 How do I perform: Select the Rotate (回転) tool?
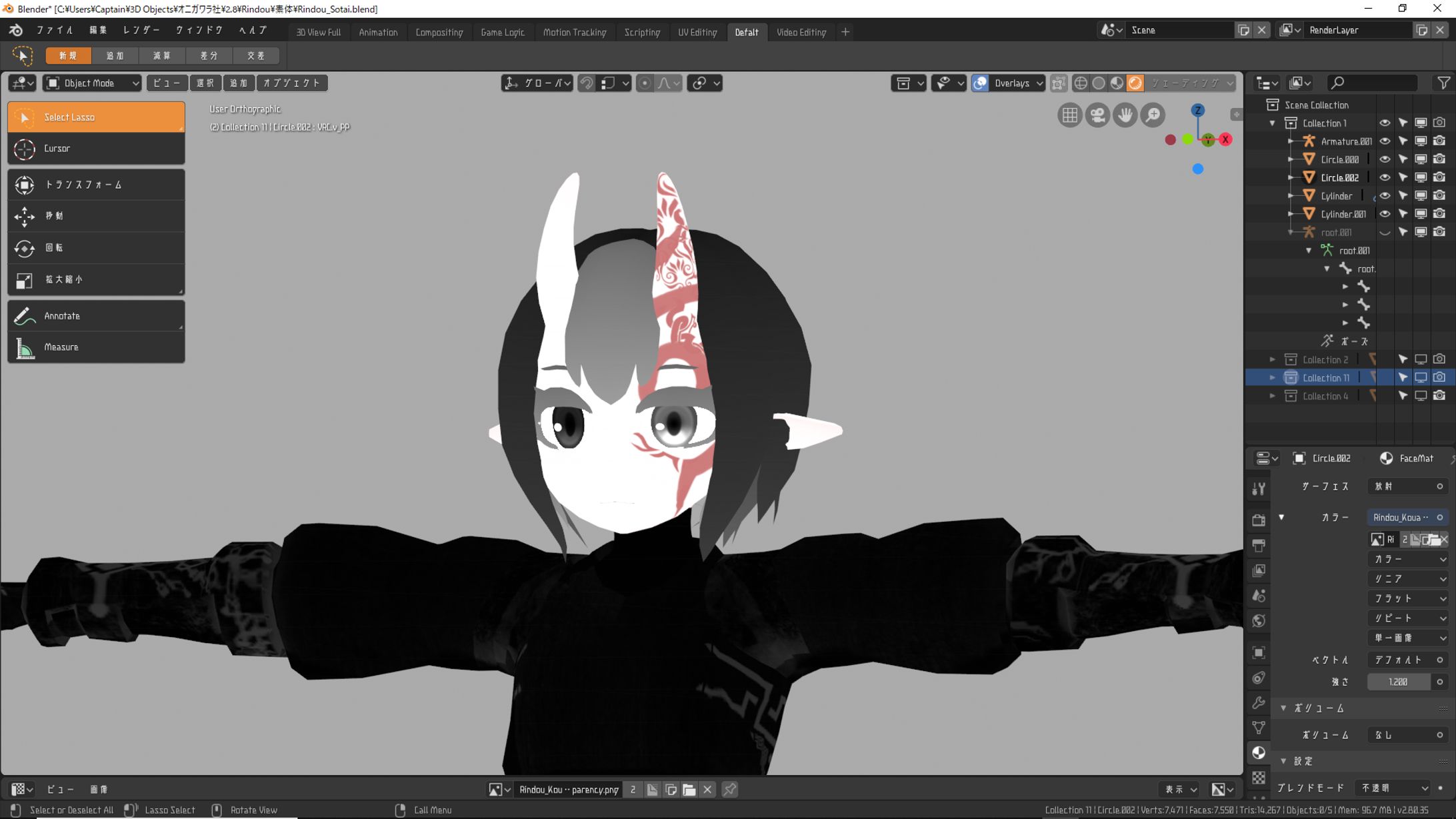tap(96, 248)
